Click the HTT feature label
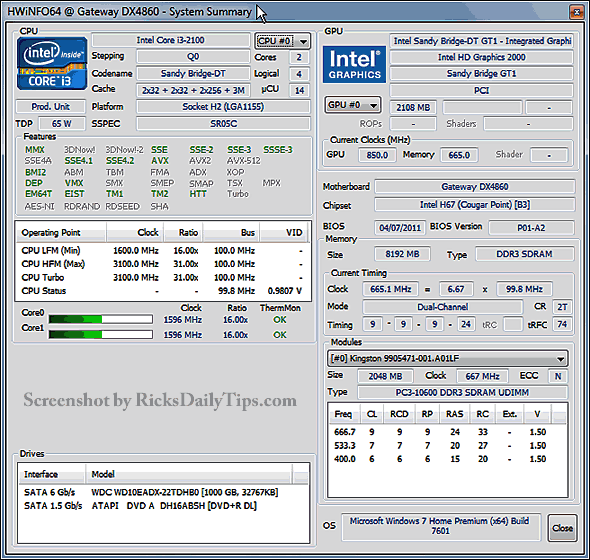 click(x=198, y=194)
